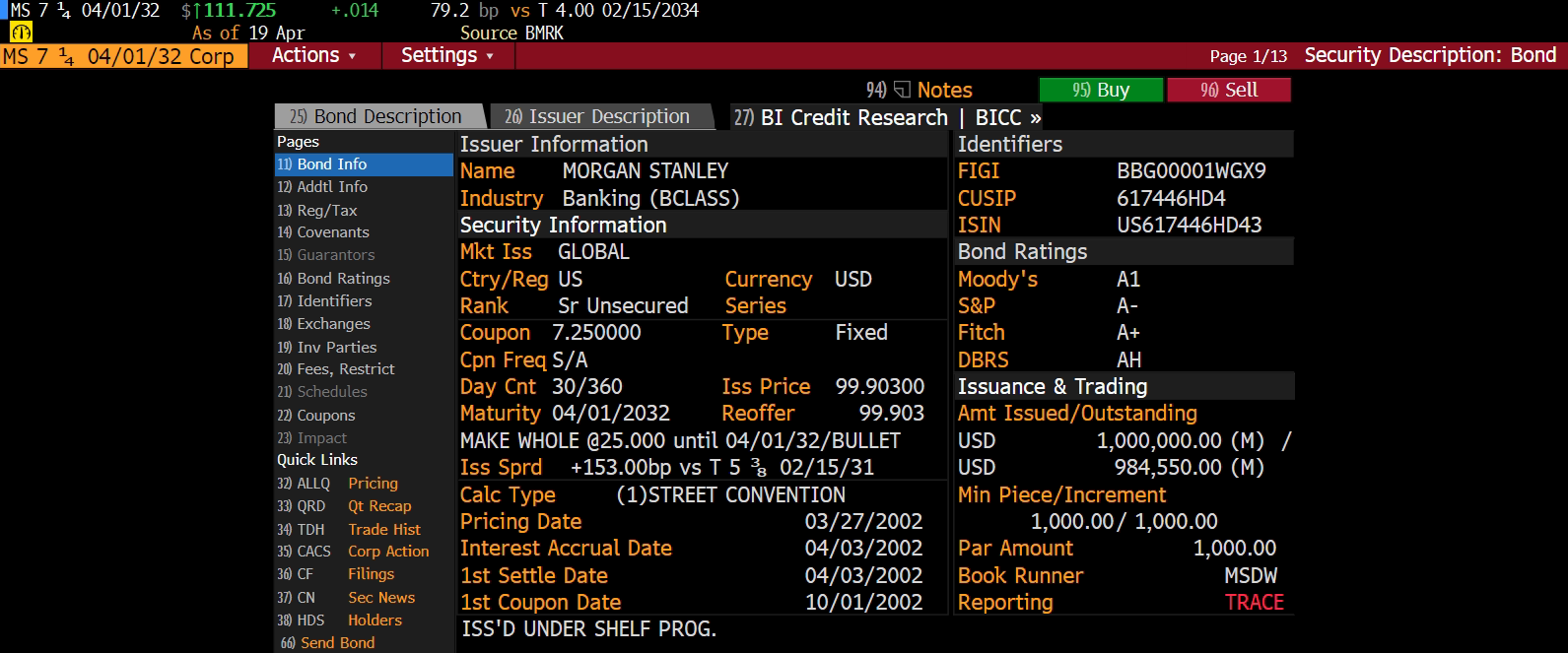Click the Calc Type STREET CONVENTION value
The width and height of the screenshot is (1568, 653).
[x=730, y=495]
